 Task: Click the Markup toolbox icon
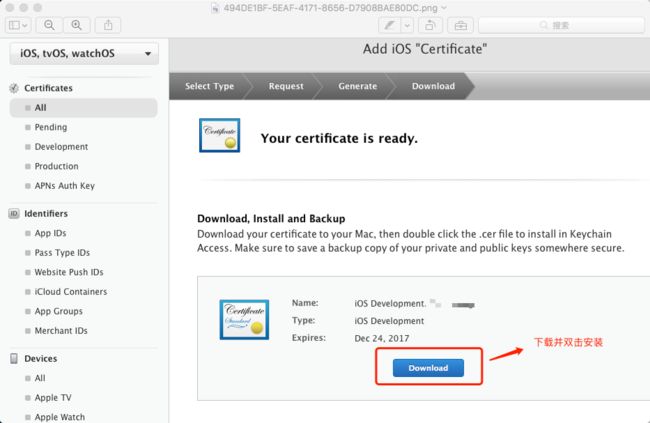[461, 25]
